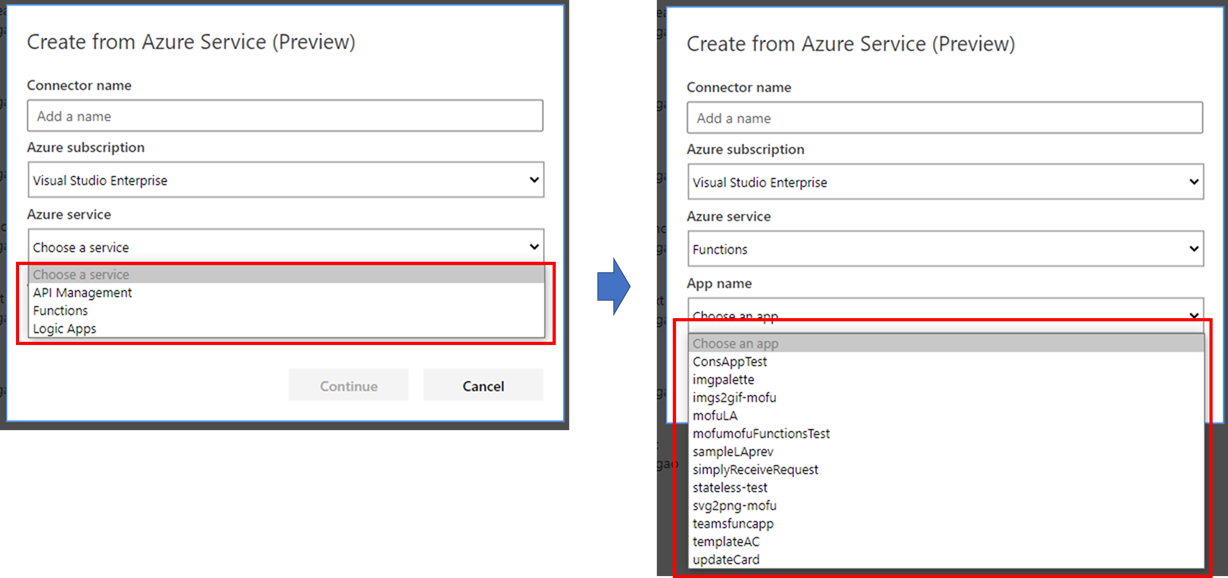Select ConsAppTest from the app list
This screenshot has width=1228, height=578.
coord(946,362)
